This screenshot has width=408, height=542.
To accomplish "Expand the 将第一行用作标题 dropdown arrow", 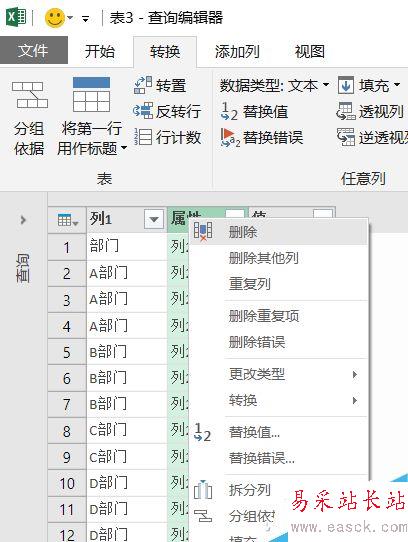I will [124, 149].
